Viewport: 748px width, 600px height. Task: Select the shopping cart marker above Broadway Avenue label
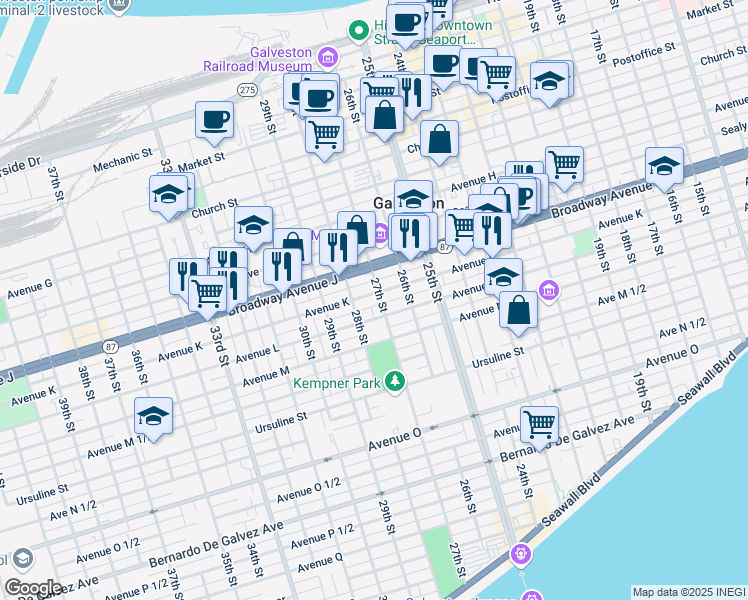564,167
